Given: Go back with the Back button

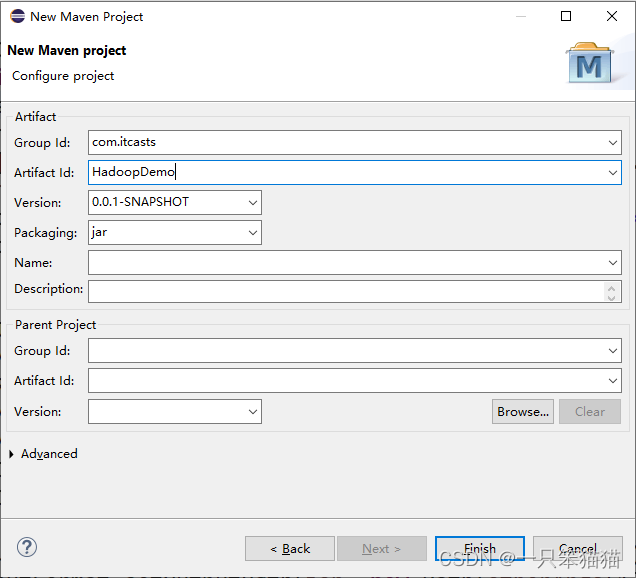Looking at the screenshot, I should pos(290,548).
